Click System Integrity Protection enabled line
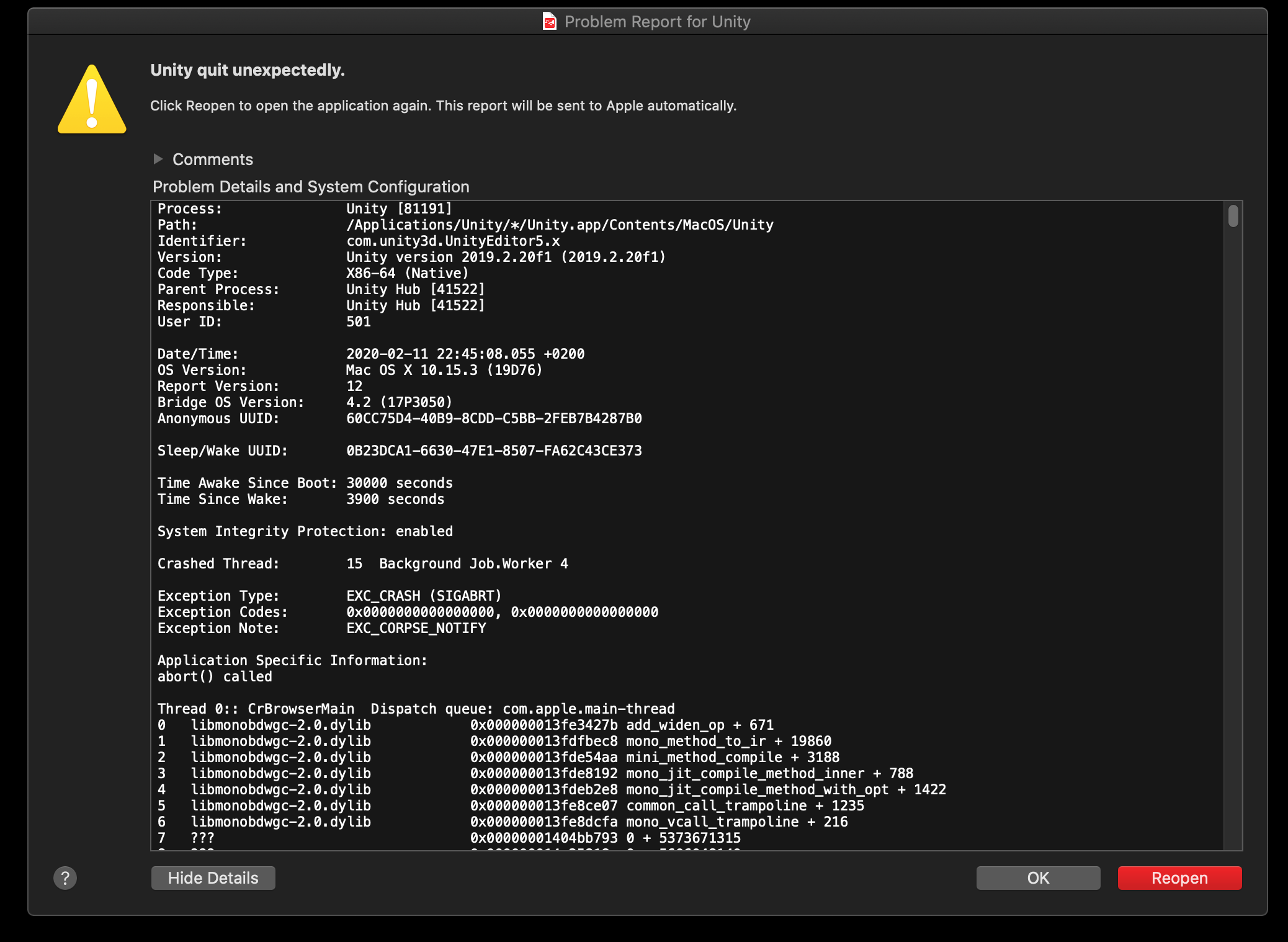Viewport: 1288px width, 942px height. coord(305,531)
